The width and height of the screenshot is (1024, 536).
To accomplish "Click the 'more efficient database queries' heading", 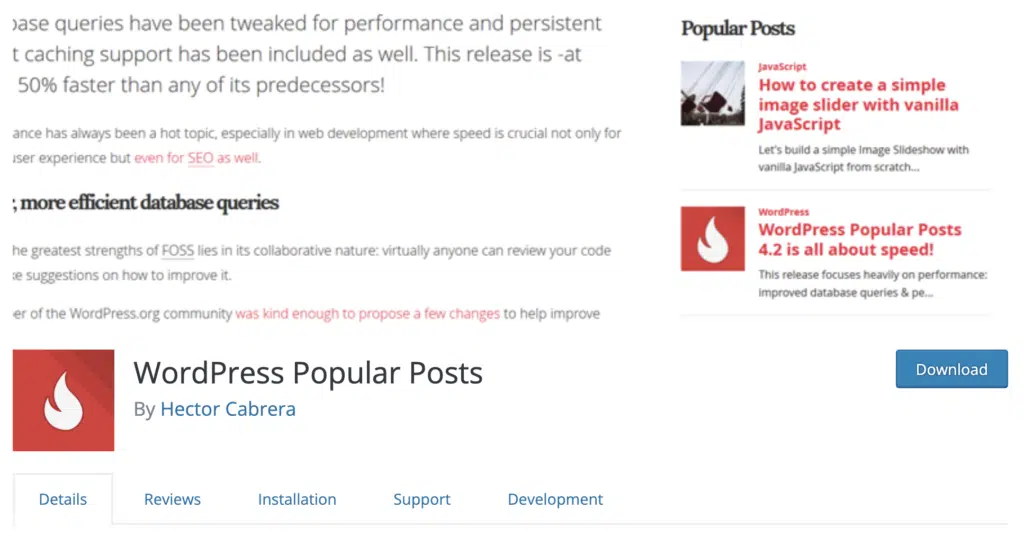I will (150, 203).
